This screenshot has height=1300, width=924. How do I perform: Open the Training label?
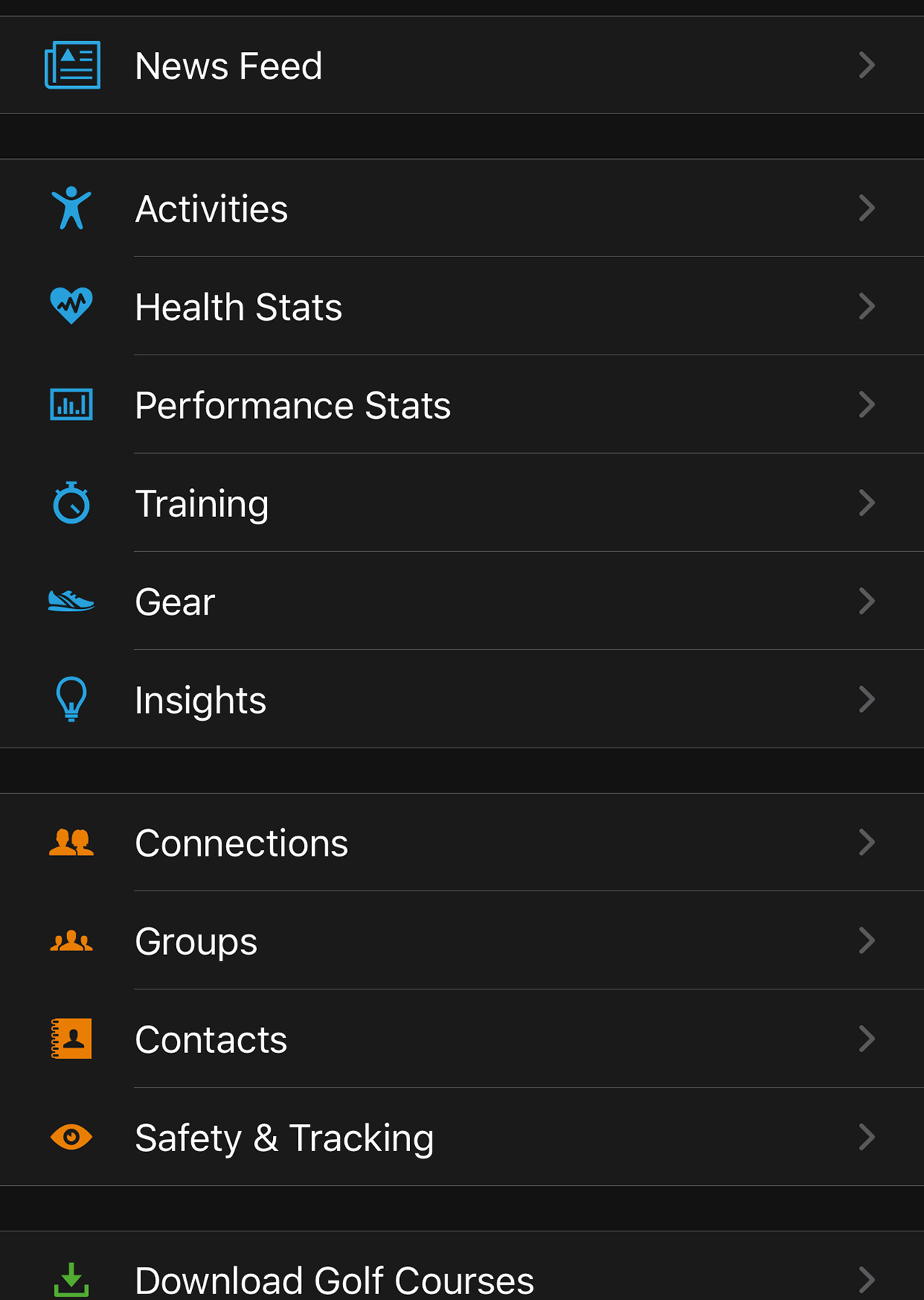tap(201, 503)
